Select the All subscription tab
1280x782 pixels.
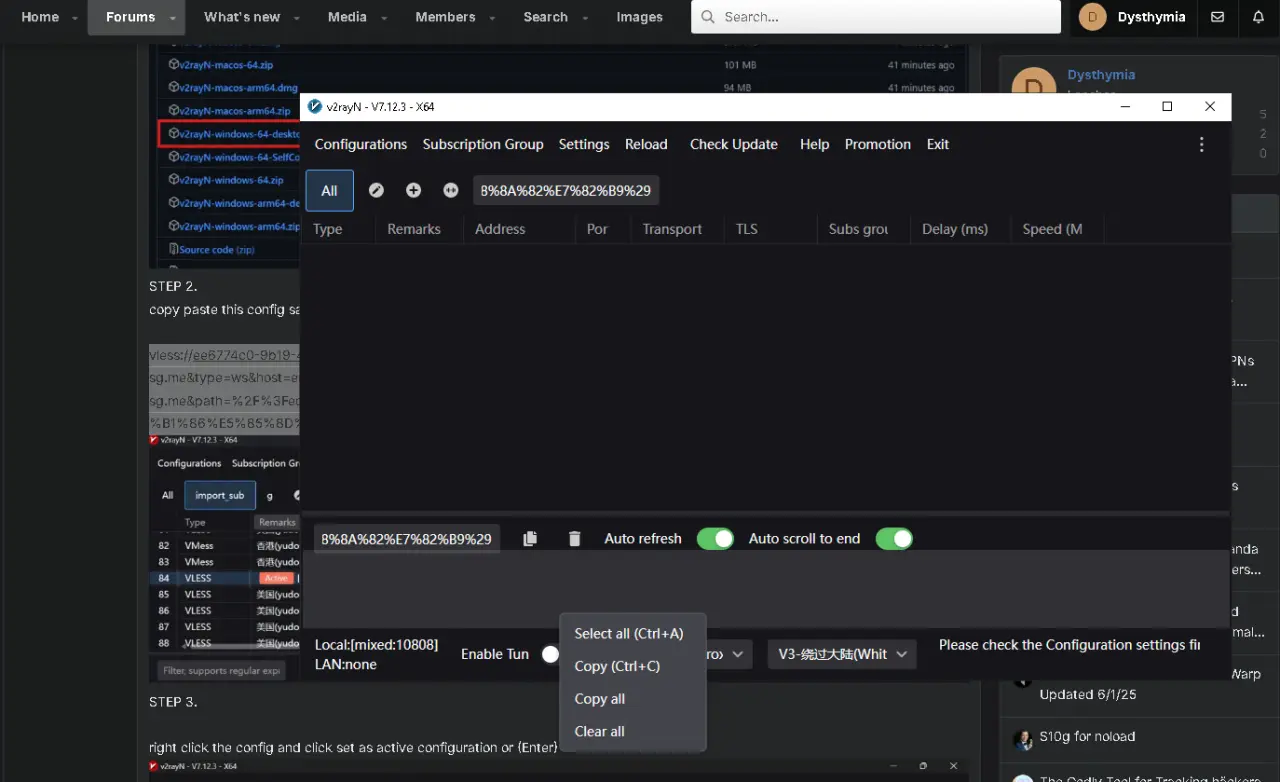(329, 191)
